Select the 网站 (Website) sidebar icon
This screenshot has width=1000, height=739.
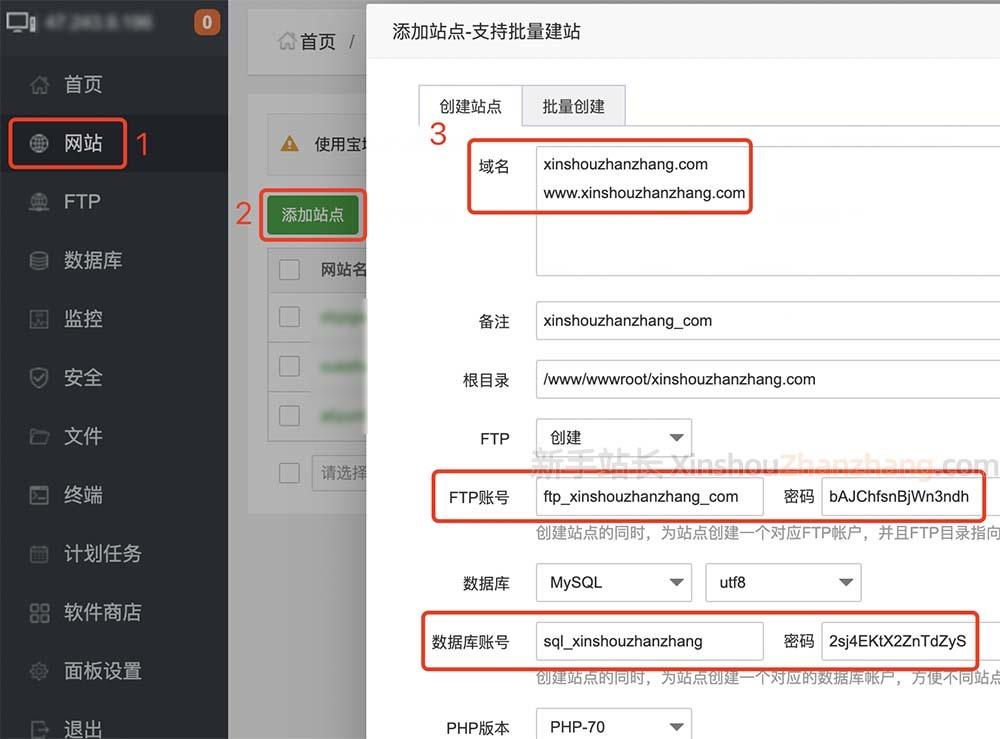pyautogui.click(x=75, y=143)
